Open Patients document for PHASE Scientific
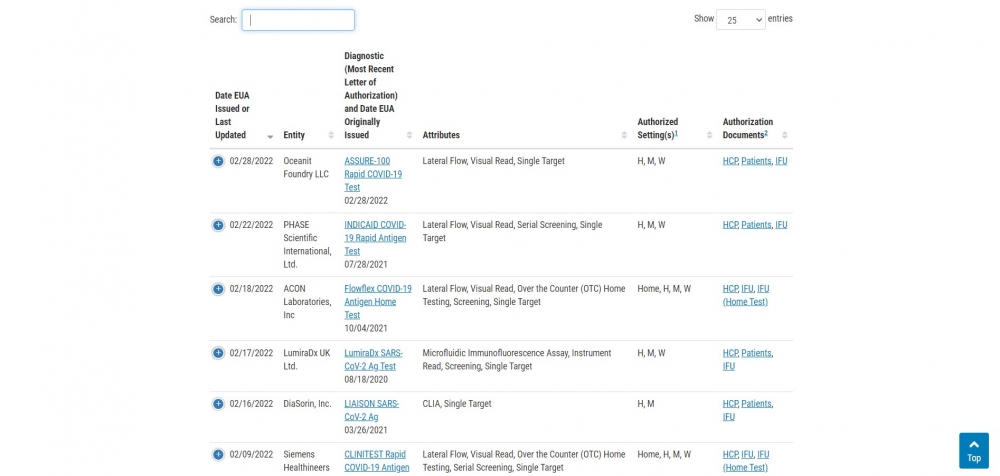Screen dimensions: 1000x476 click(x=756, y=225)
